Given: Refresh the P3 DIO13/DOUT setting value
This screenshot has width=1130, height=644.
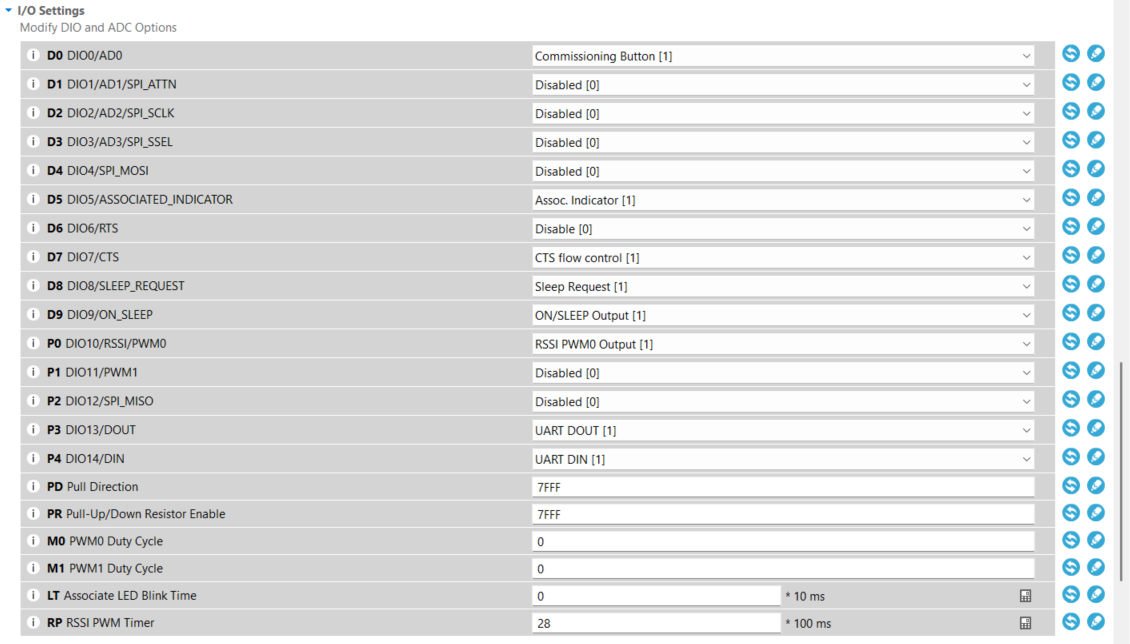Looking at the screenshot, I should (1070, 428).
